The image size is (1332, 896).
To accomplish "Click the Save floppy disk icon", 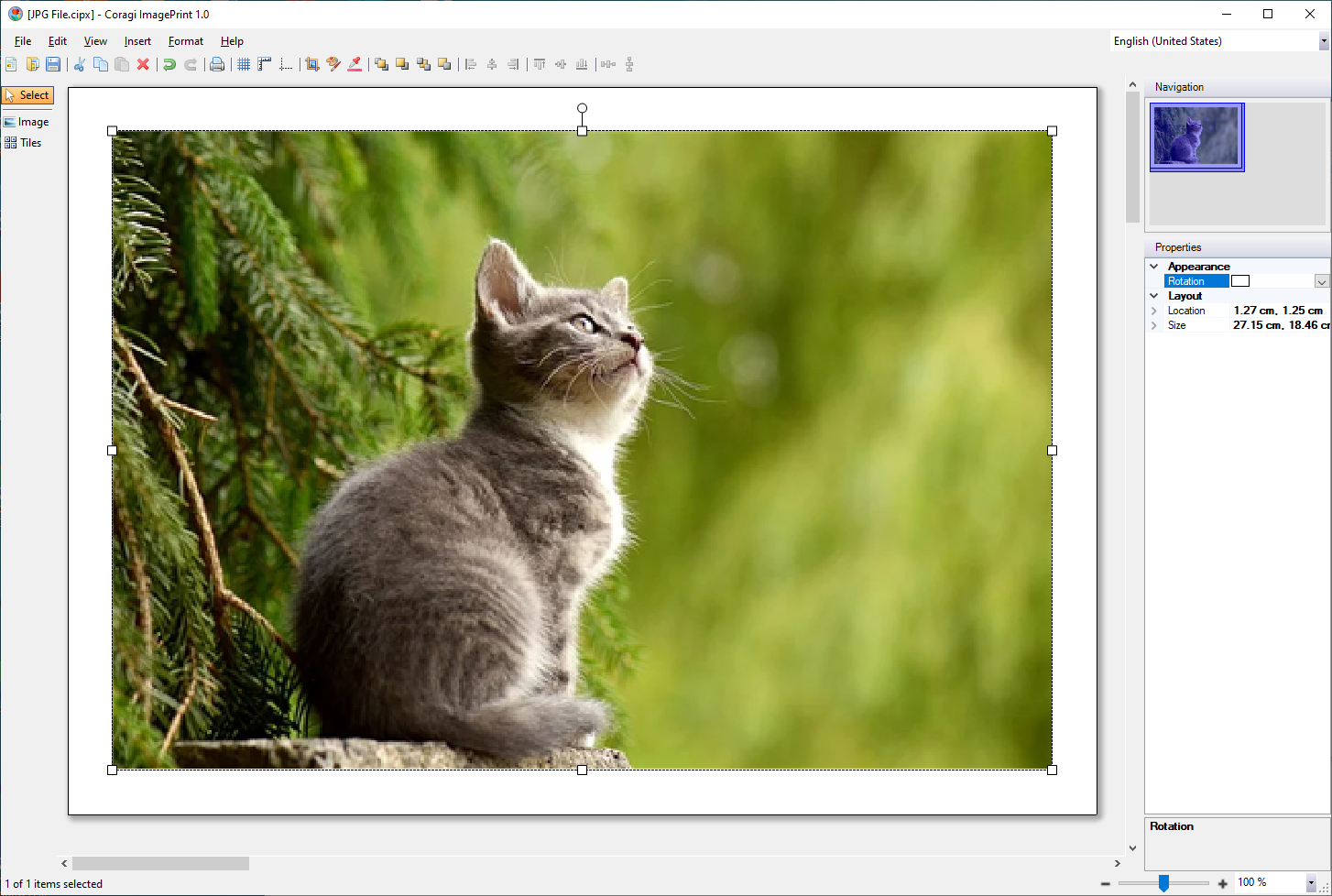I will point(53,64).
